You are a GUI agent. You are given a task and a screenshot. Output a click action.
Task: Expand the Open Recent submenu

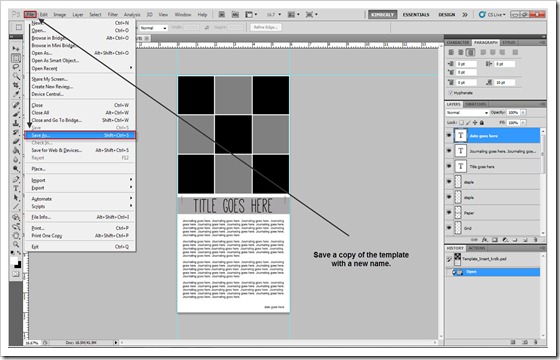[81, 68]
